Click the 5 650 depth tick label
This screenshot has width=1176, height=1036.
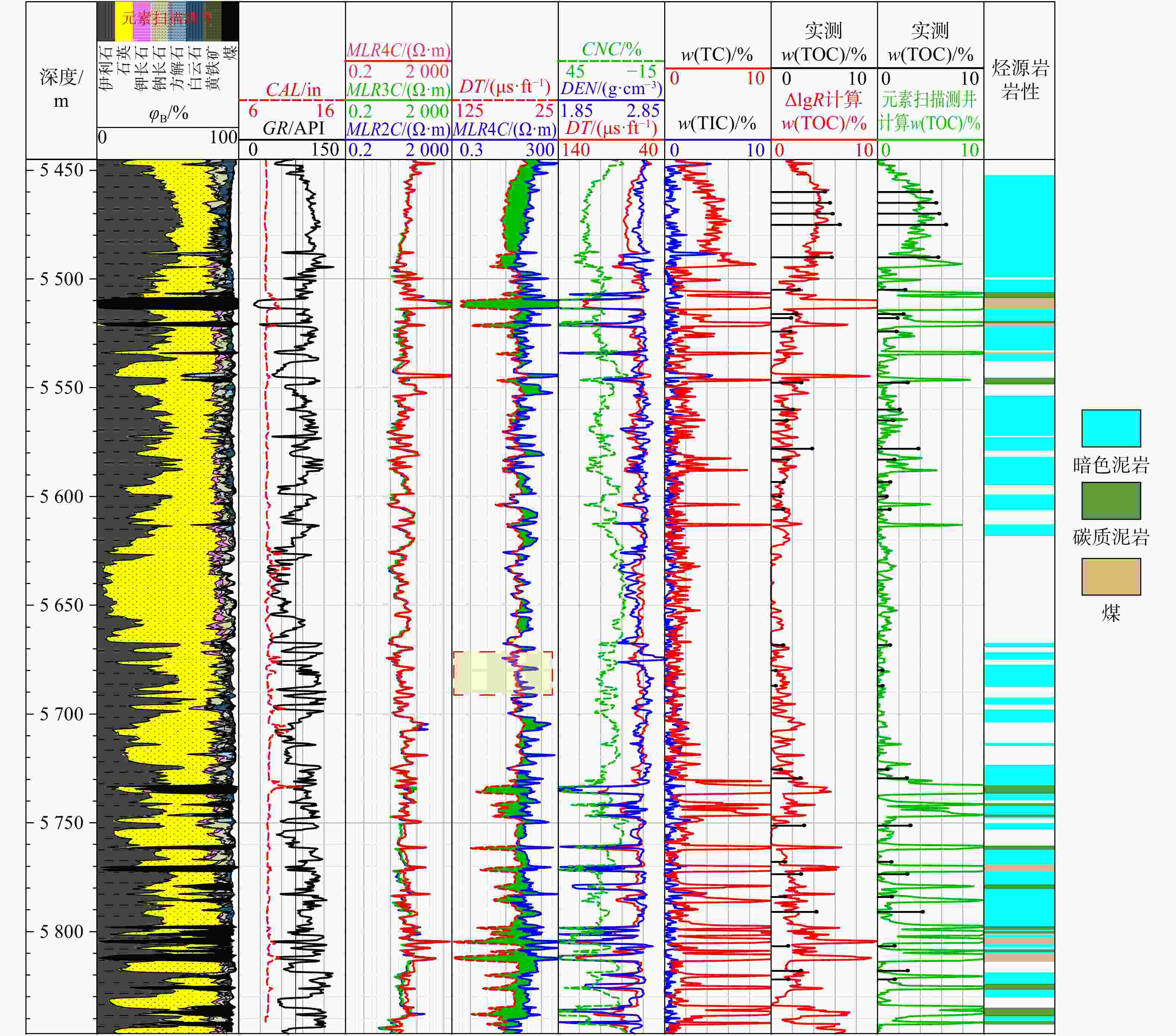(62, 605)
